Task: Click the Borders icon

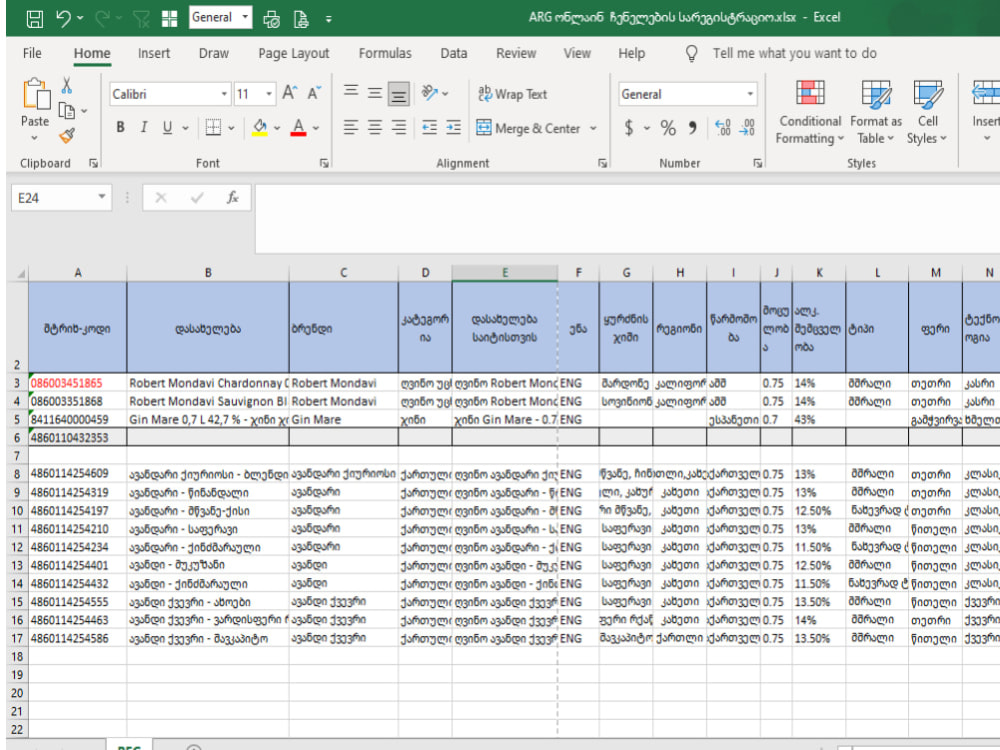Action: coord(213,128)
